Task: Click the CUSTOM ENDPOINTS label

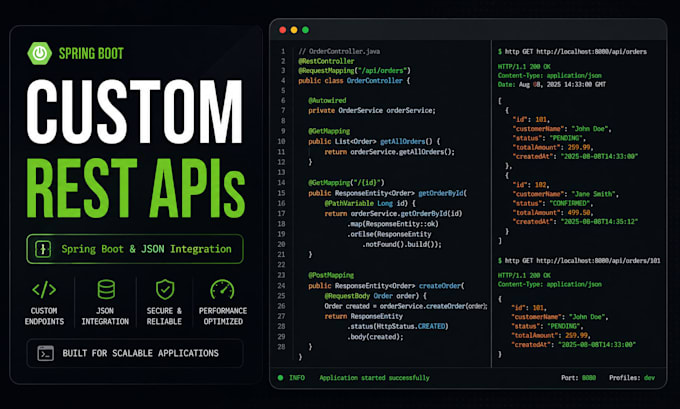Action: tap(44, 316)
